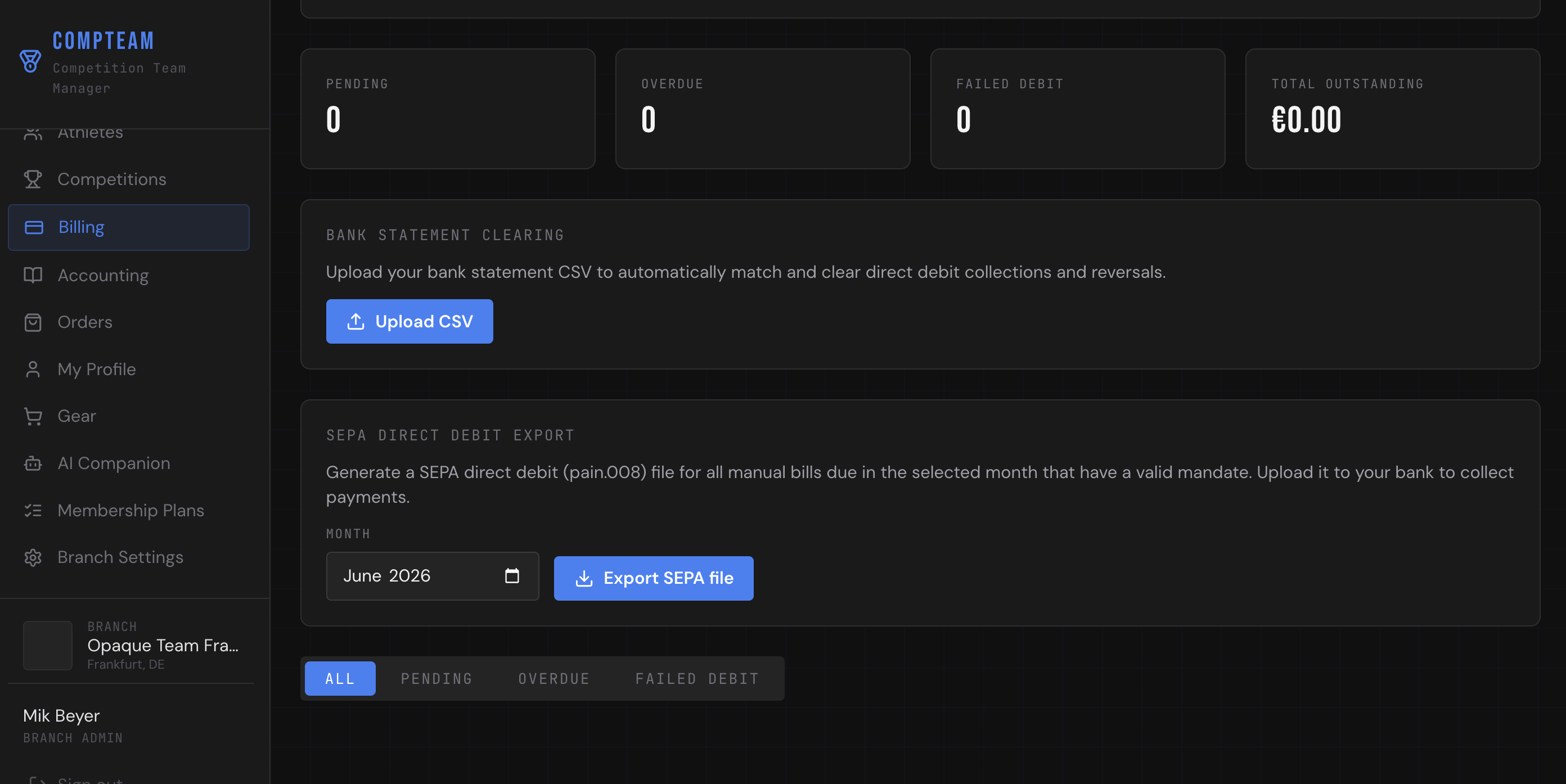Click the COMPTEAM title text
Screen dimensions: 1566x784
click(x=103, y=40)
